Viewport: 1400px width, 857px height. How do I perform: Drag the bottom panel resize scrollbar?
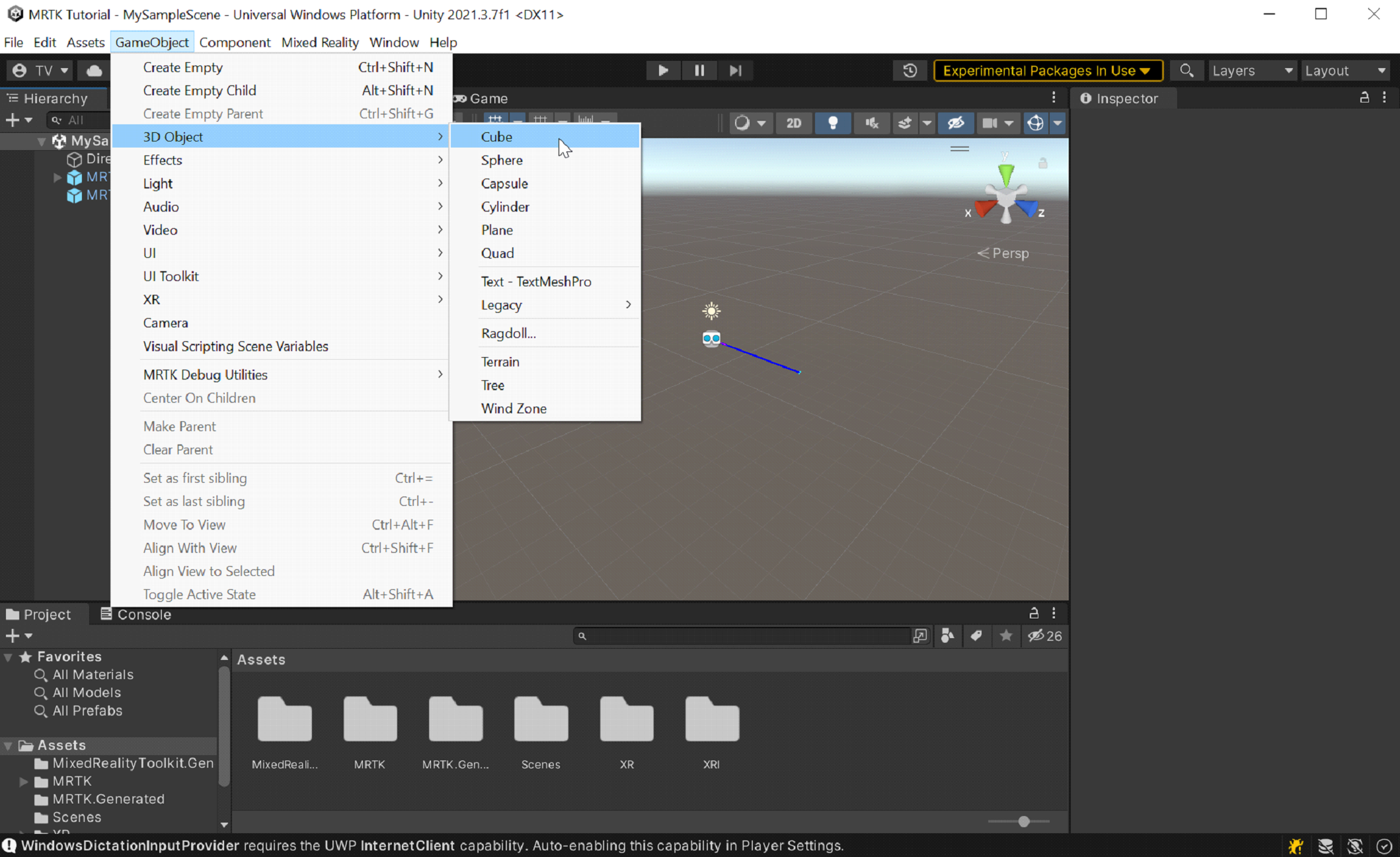(1024, 822)
